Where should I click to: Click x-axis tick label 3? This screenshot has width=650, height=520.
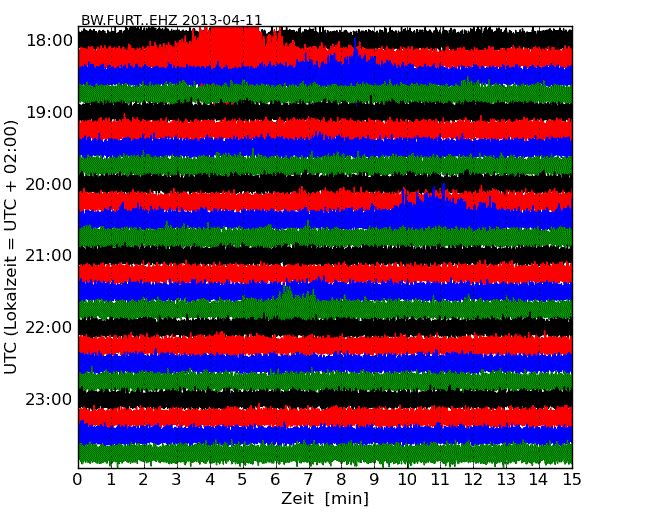pos(177,479)
